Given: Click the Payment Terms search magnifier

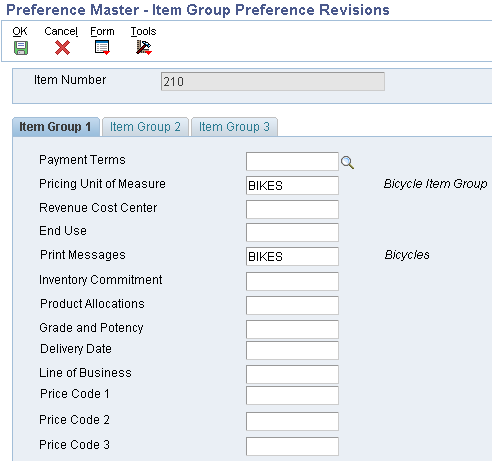Looking at the screenshot, I should pos(347,163).
